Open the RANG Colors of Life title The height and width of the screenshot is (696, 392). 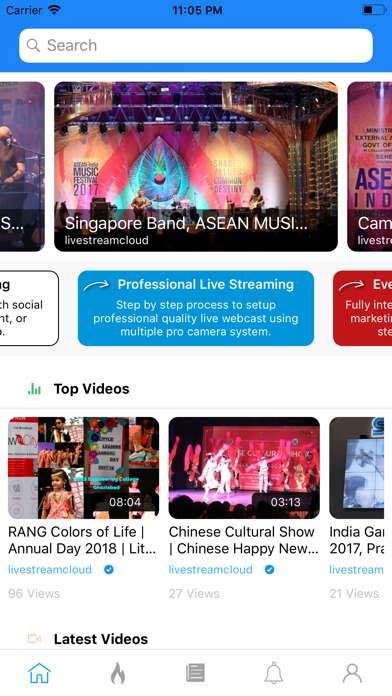82,540
